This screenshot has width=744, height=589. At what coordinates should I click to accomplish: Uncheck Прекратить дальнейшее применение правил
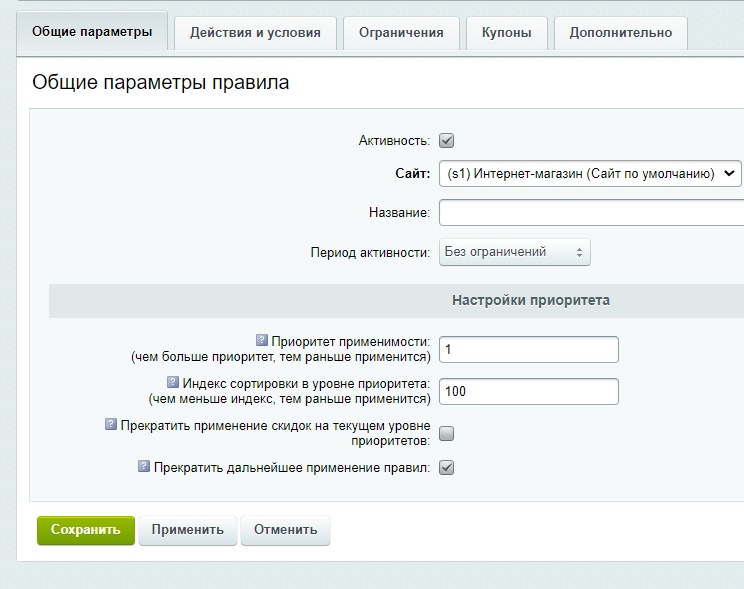point(446,467)
